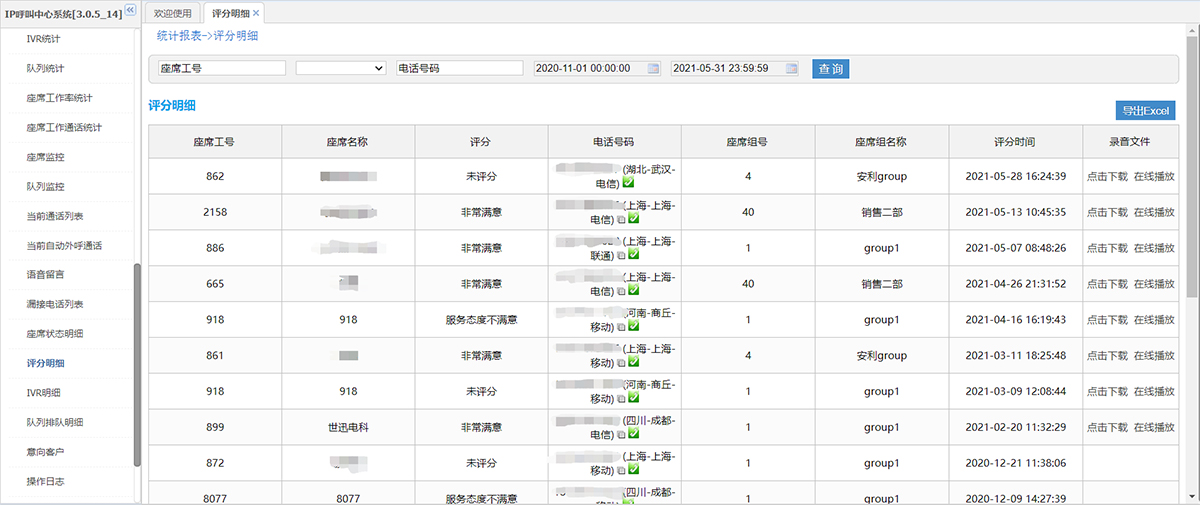The width and height of the screenshot is (1200, 505).
Task: Open 队列排队明细 in the sidebar
Action: [x=55, y=423]
